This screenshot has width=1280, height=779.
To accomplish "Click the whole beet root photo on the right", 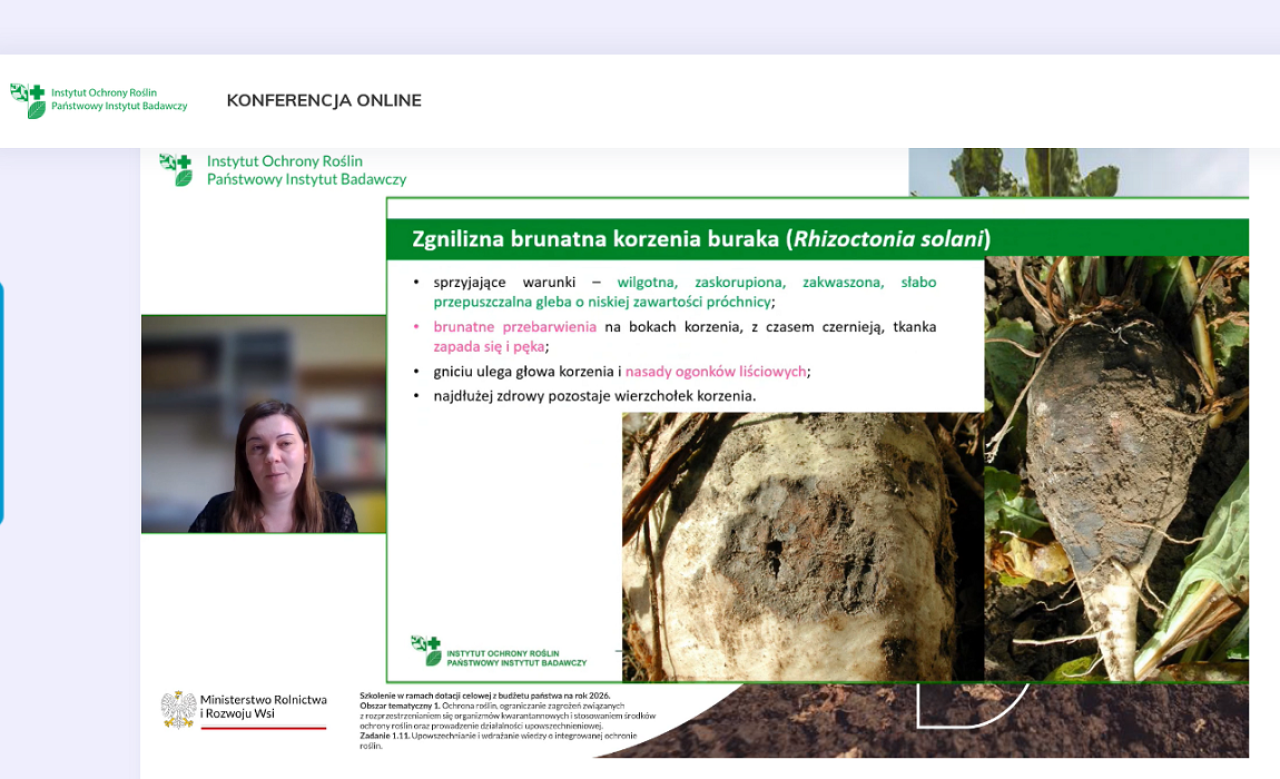I will point(1116,470).
